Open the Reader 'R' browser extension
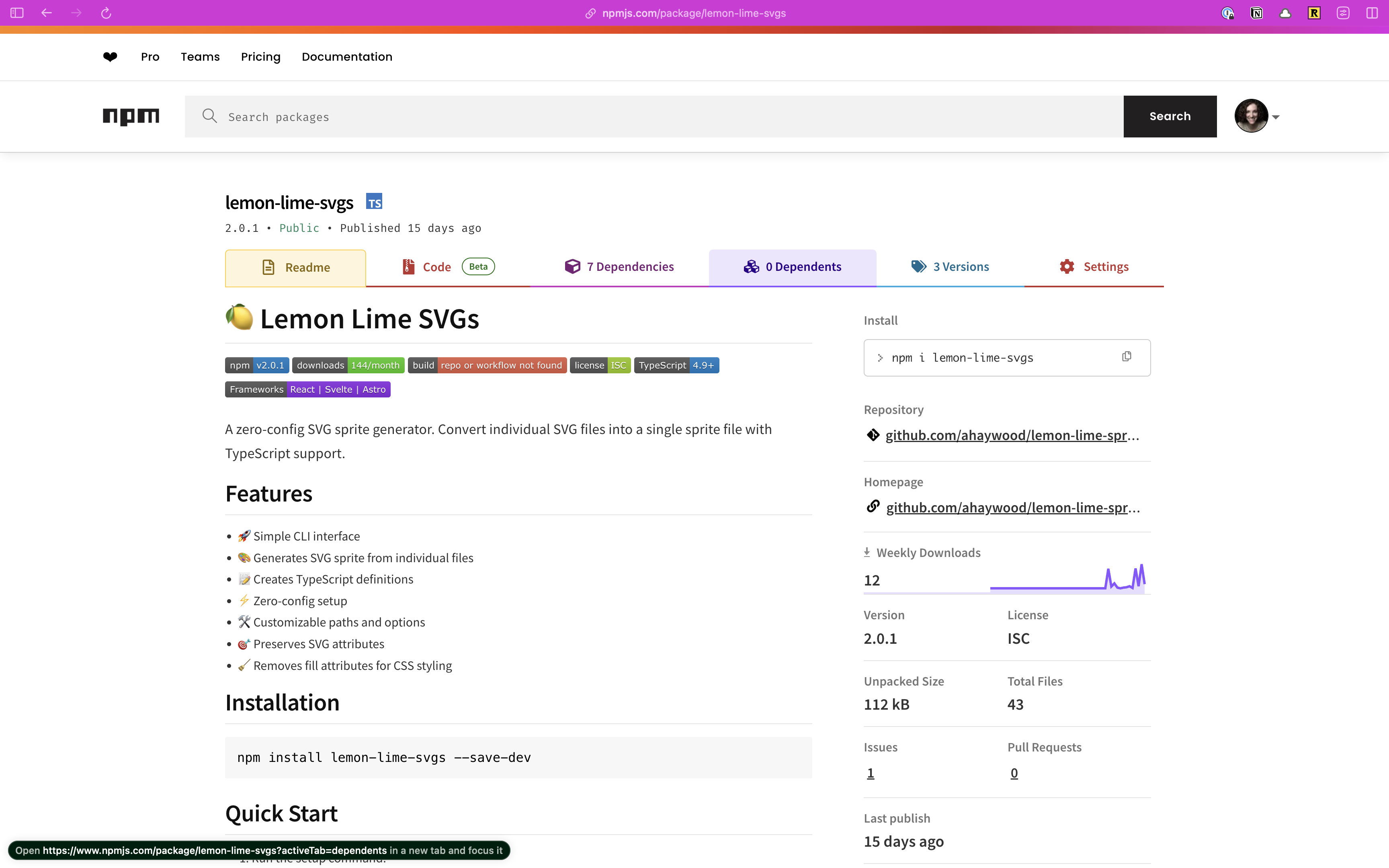This screenshot has height=868, width=1389. pyautogui.click(x=1314, y=12)
